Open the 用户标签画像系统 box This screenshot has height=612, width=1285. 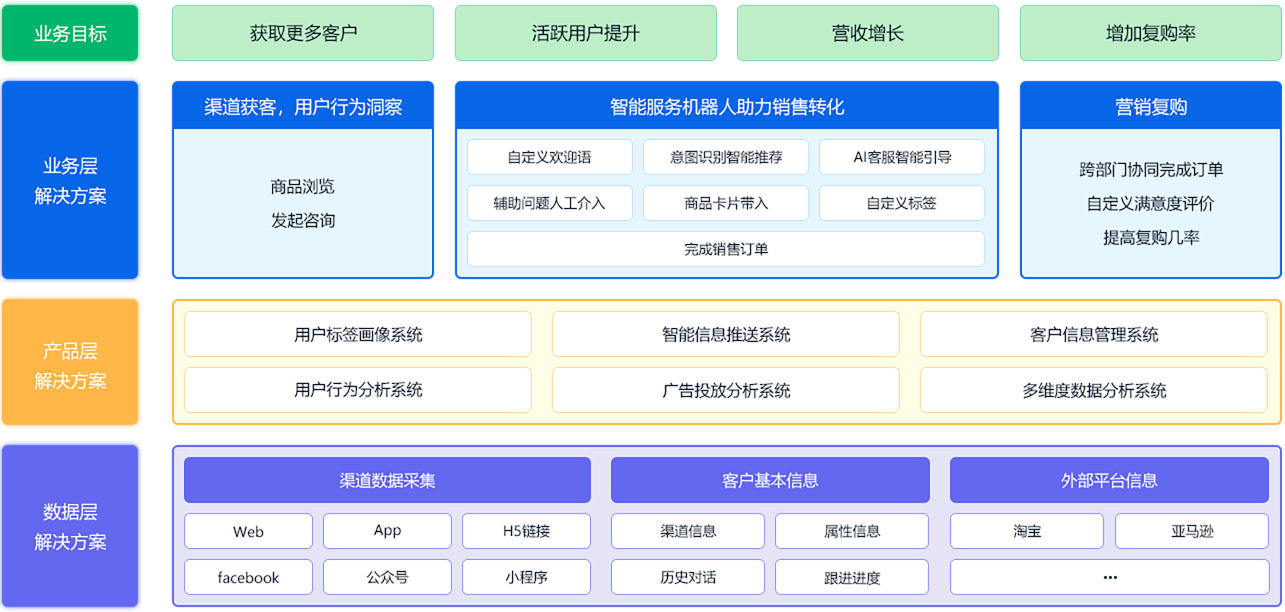[x=358, y=334]
